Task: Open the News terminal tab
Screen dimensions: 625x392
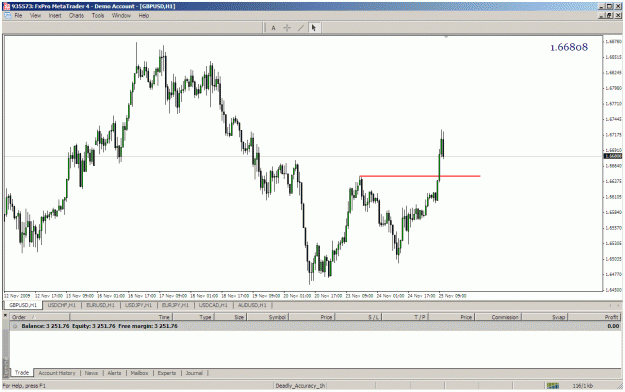Action: click(x=91, y=373)
